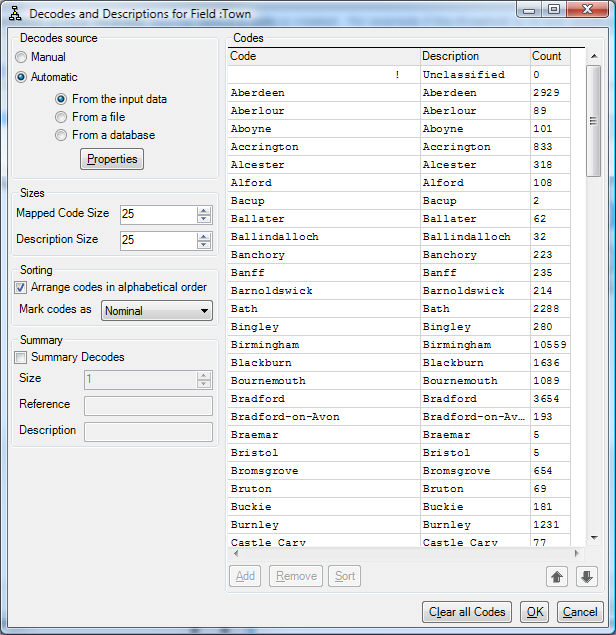The height and width of the screenshot is (635, 616).
Task: Select the Bacup code cell
Action: (x=324, y=201)
